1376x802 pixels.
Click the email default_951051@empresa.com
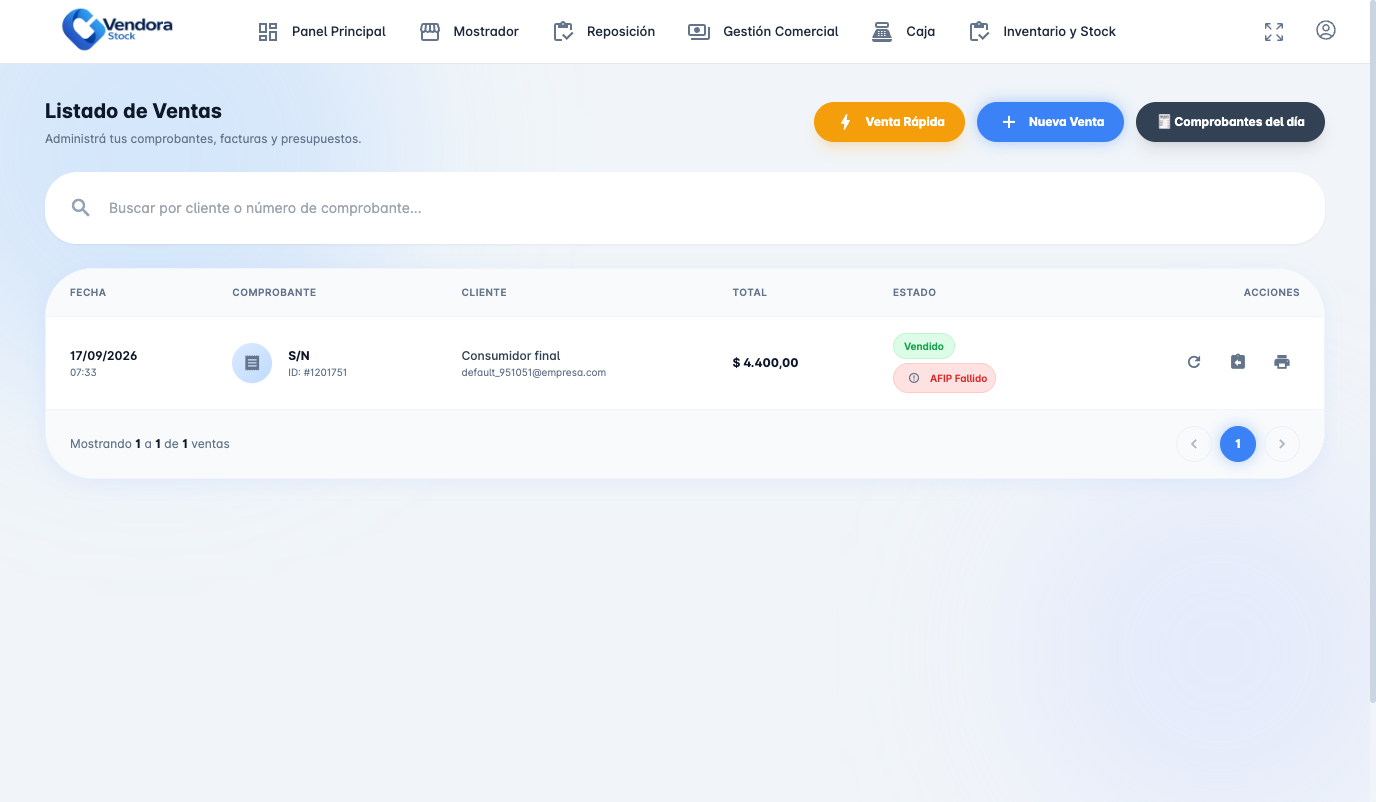click(534, 373)
